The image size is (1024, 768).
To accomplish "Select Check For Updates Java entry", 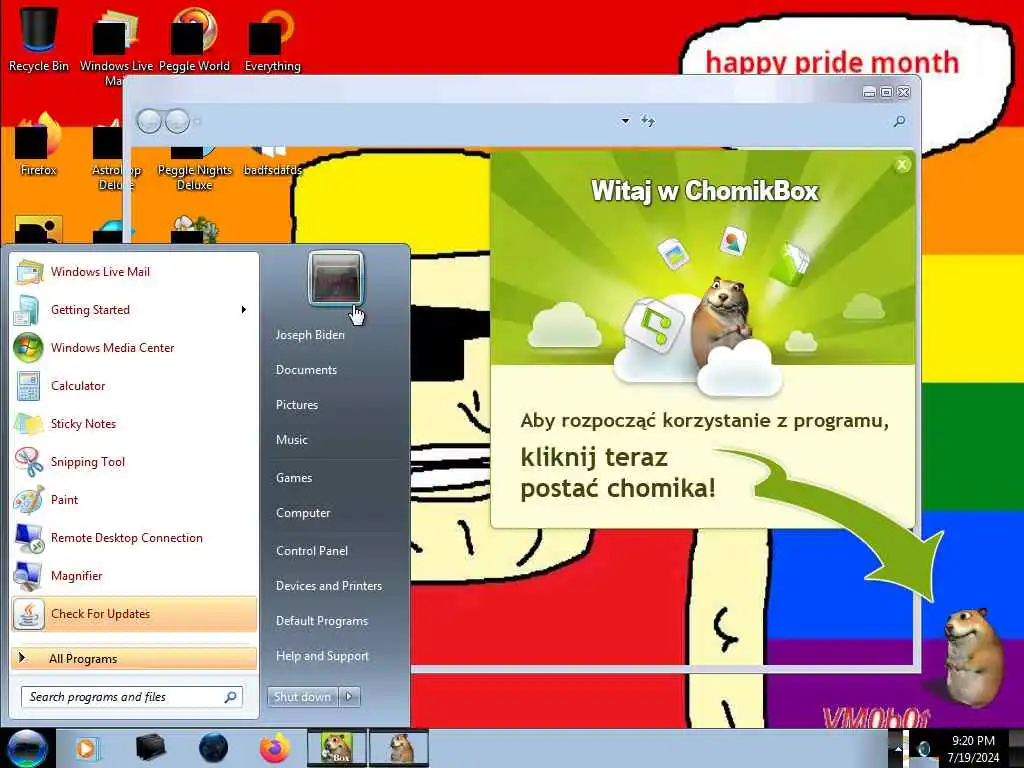I will (134, 614).
